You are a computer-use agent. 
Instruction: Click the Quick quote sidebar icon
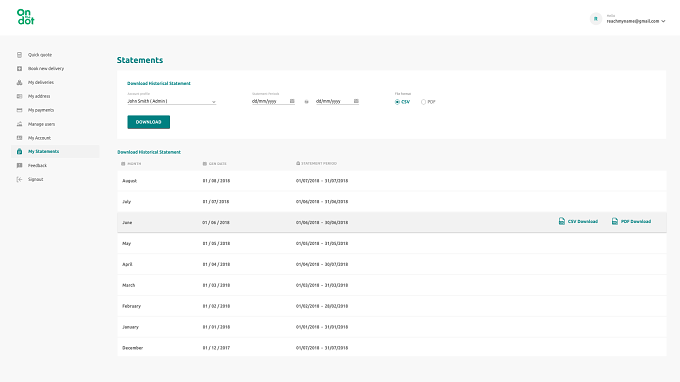pyautogui.click(x=19, y=55)
